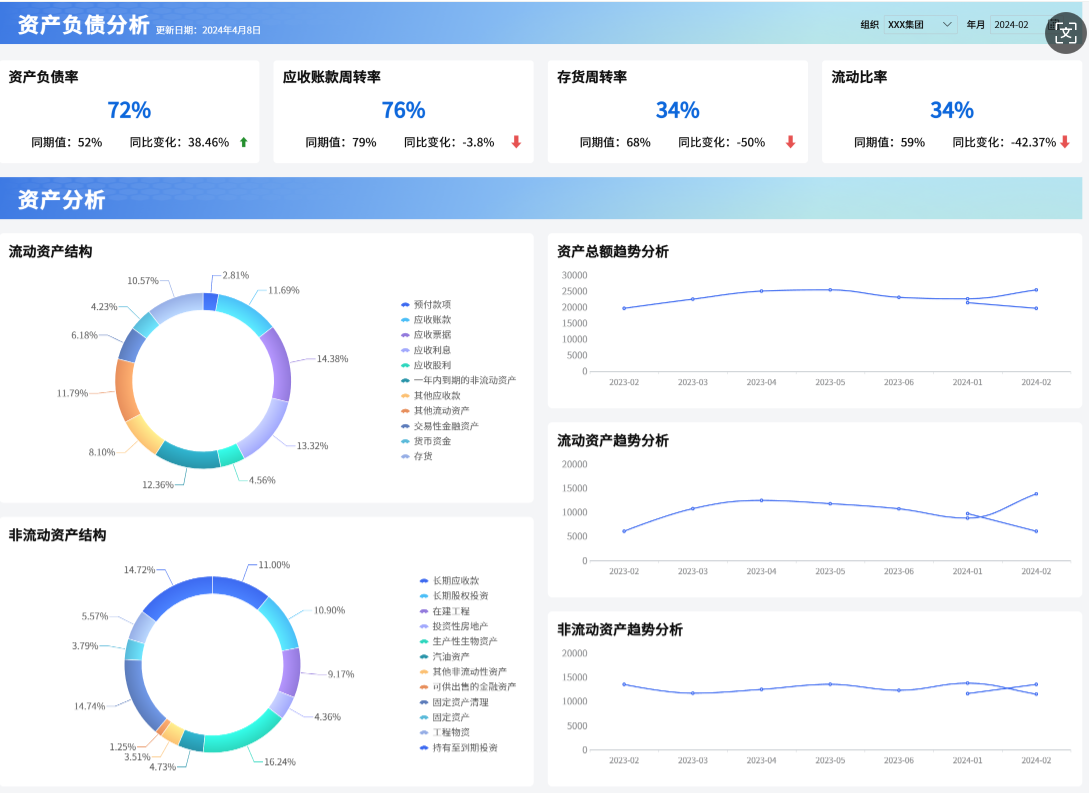Toggle 工程物资 legend item

[x=444, y=732]
